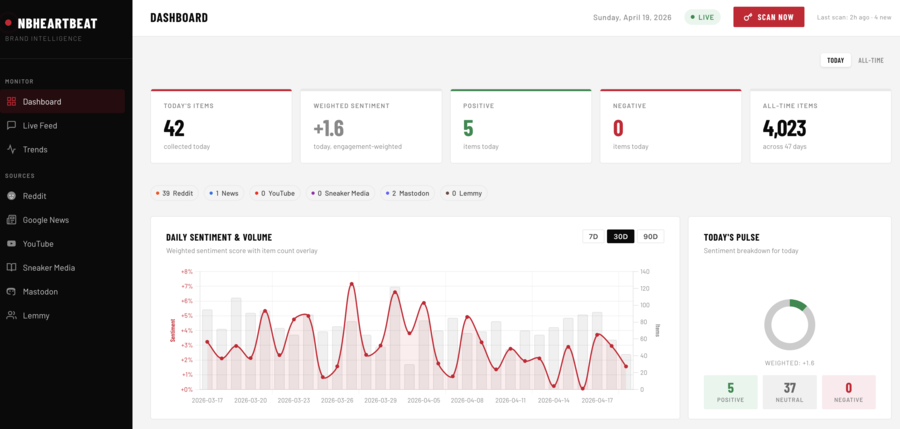Viewport: 900px width, 429px height.
Task: Click the Trends pulse line icon
Action: (11, 149)
